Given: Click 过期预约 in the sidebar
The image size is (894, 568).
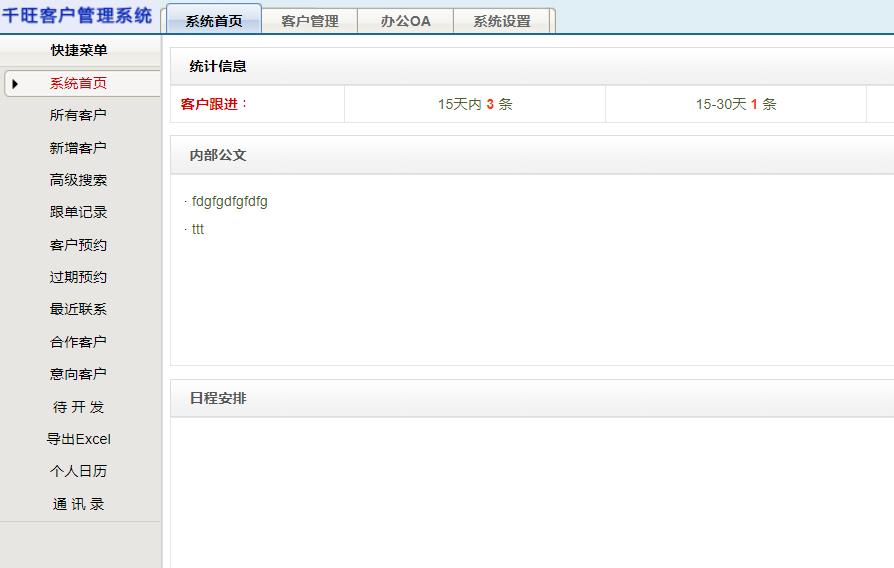Looking at the screenshot, I should [78, 278].
